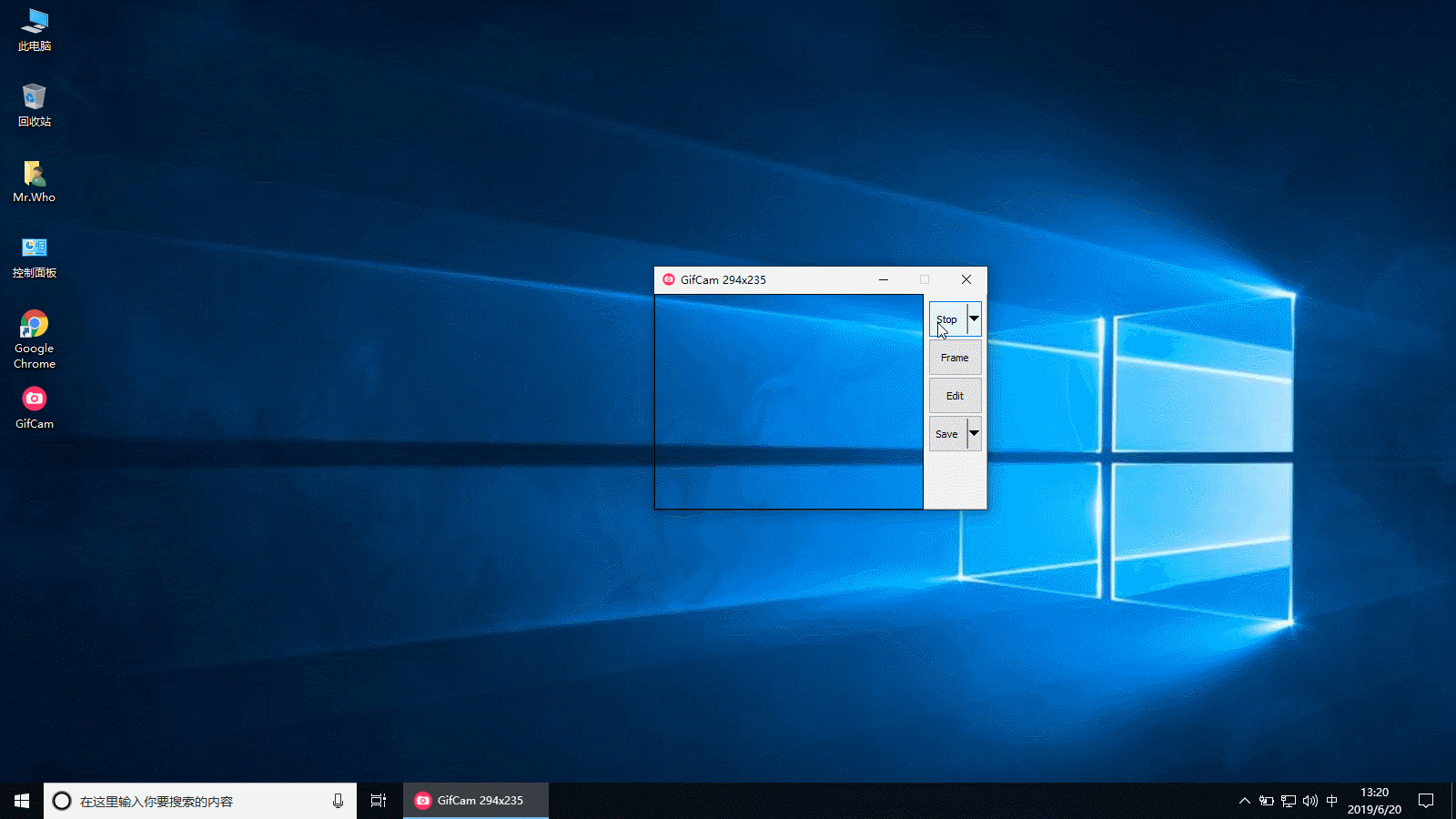Open the Windows Start menu

pyautogui.click(x=22, y=801)
